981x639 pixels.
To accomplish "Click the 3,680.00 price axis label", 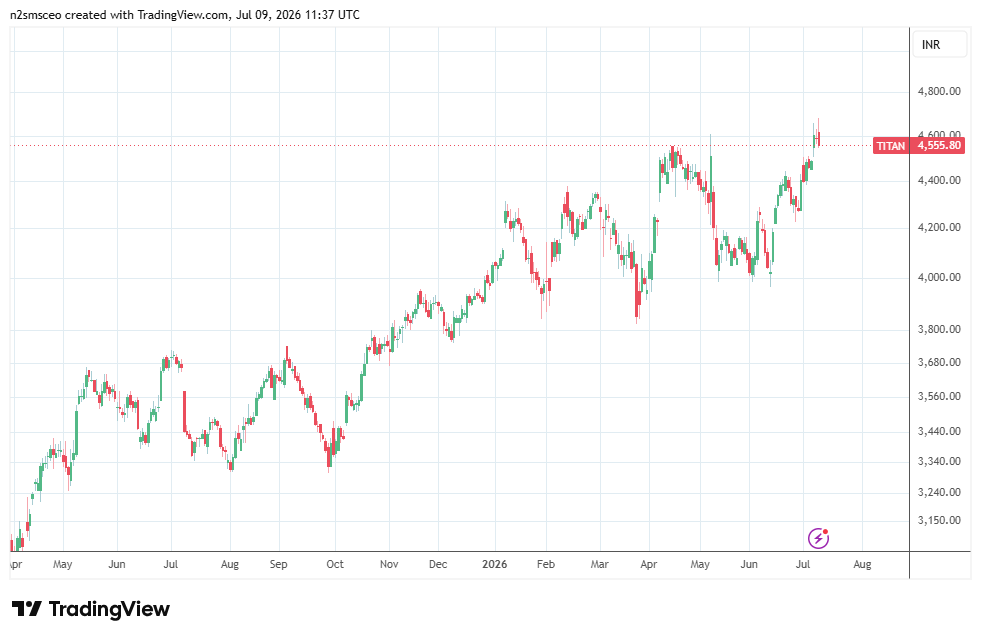I will pyautogui.click(x=938, y=362).
